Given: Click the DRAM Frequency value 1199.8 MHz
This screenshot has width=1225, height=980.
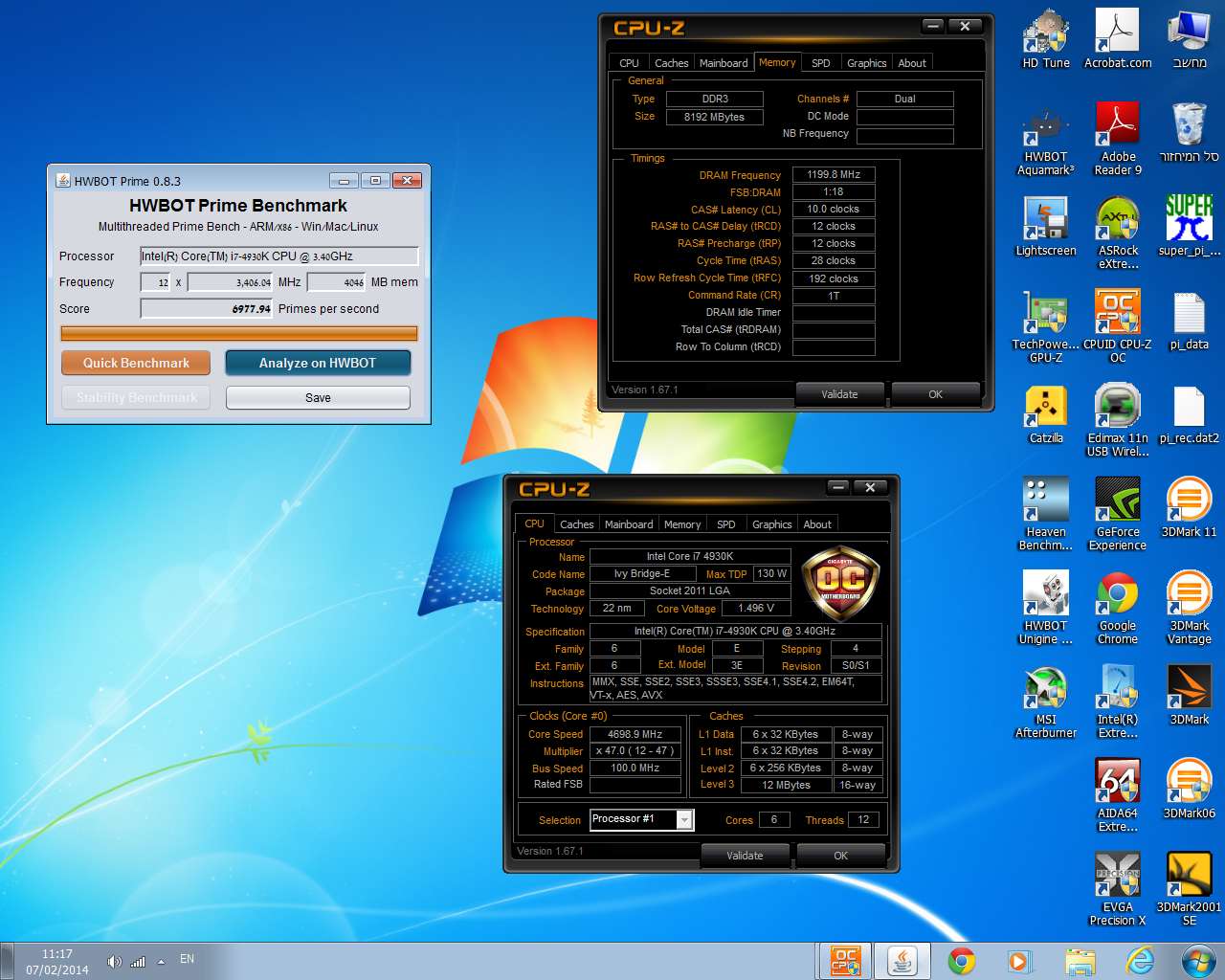Looking at the screenshot, I should pyautogui.click(x=834, y=175).
